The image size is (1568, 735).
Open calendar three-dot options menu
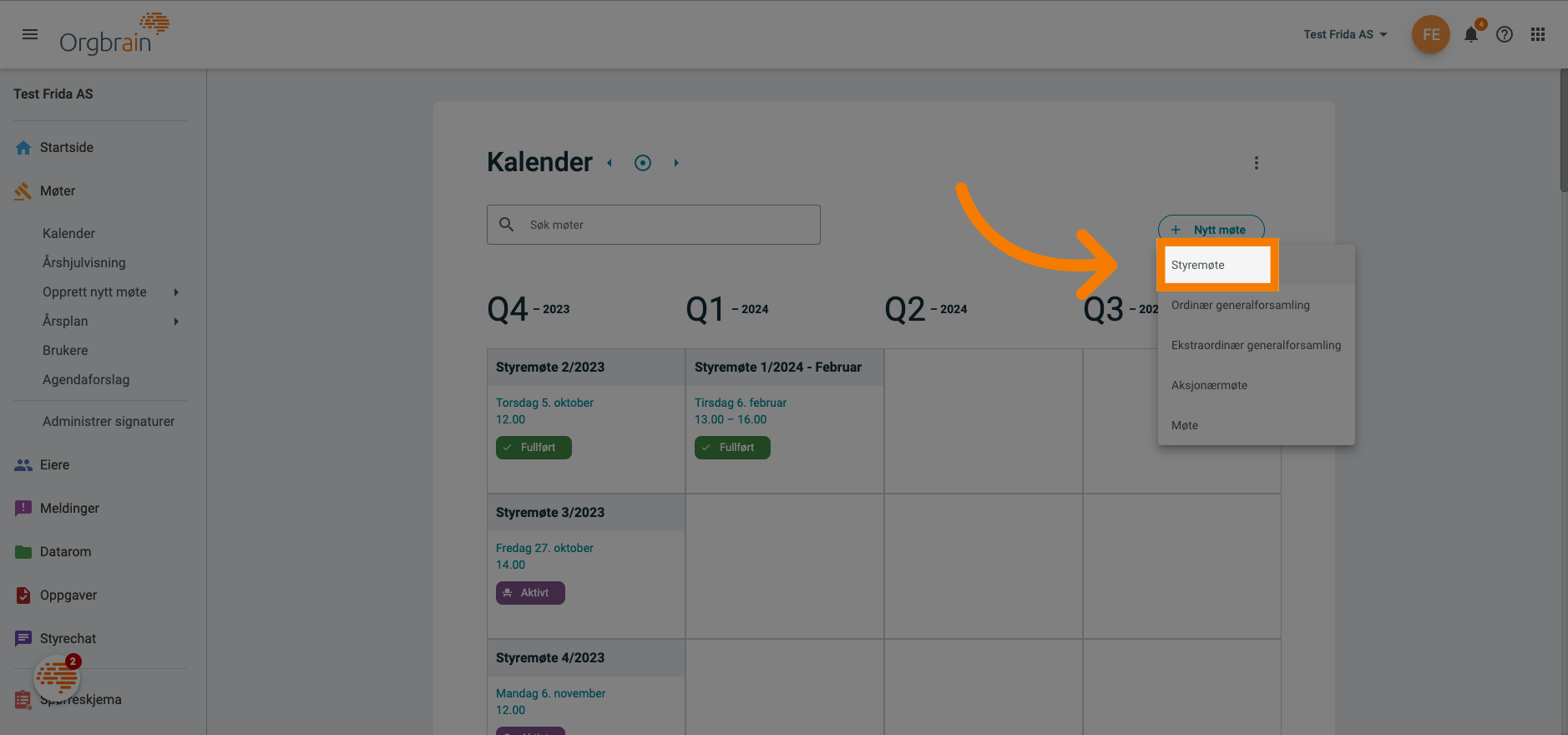[x=1256, y=163]
